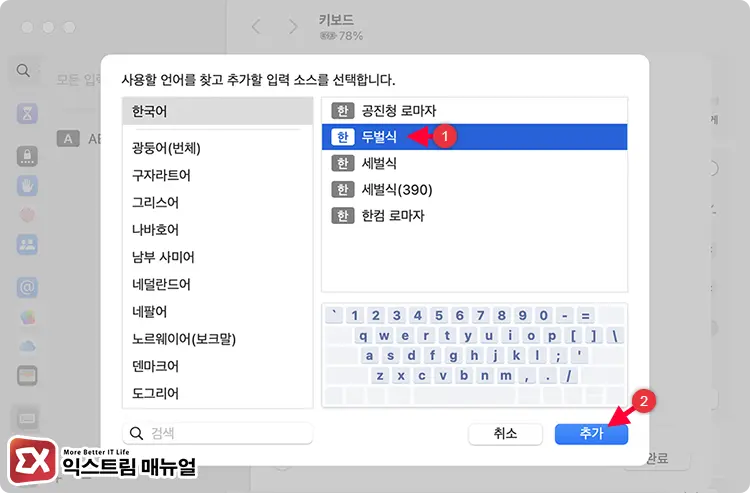Choose 한컴 로마자 input source
This screenshot has width=750, height=493.
tap(474, 216)
